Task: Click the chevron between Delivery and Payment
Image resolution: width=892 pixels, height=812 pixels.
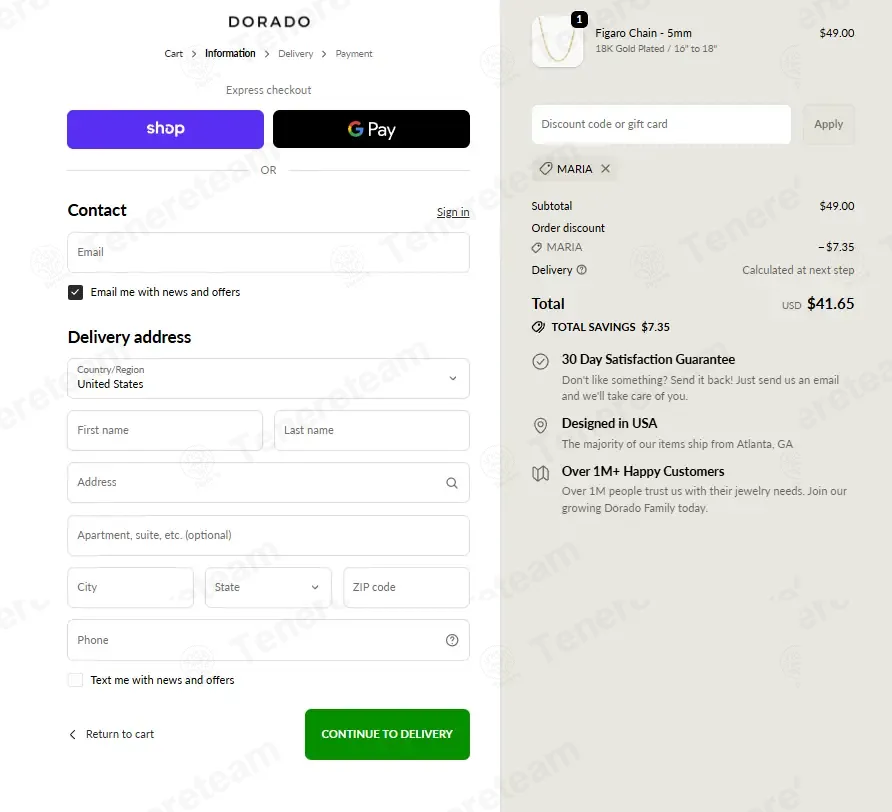Action: [324, 54]
